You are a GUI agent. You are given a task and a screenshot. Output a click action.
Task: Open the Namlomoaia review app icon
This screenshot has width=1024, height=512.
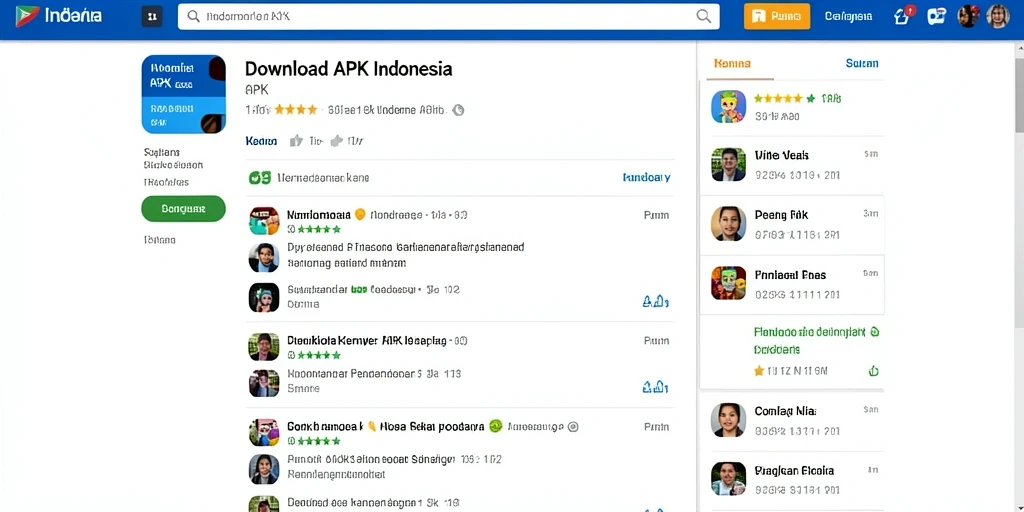264,221
